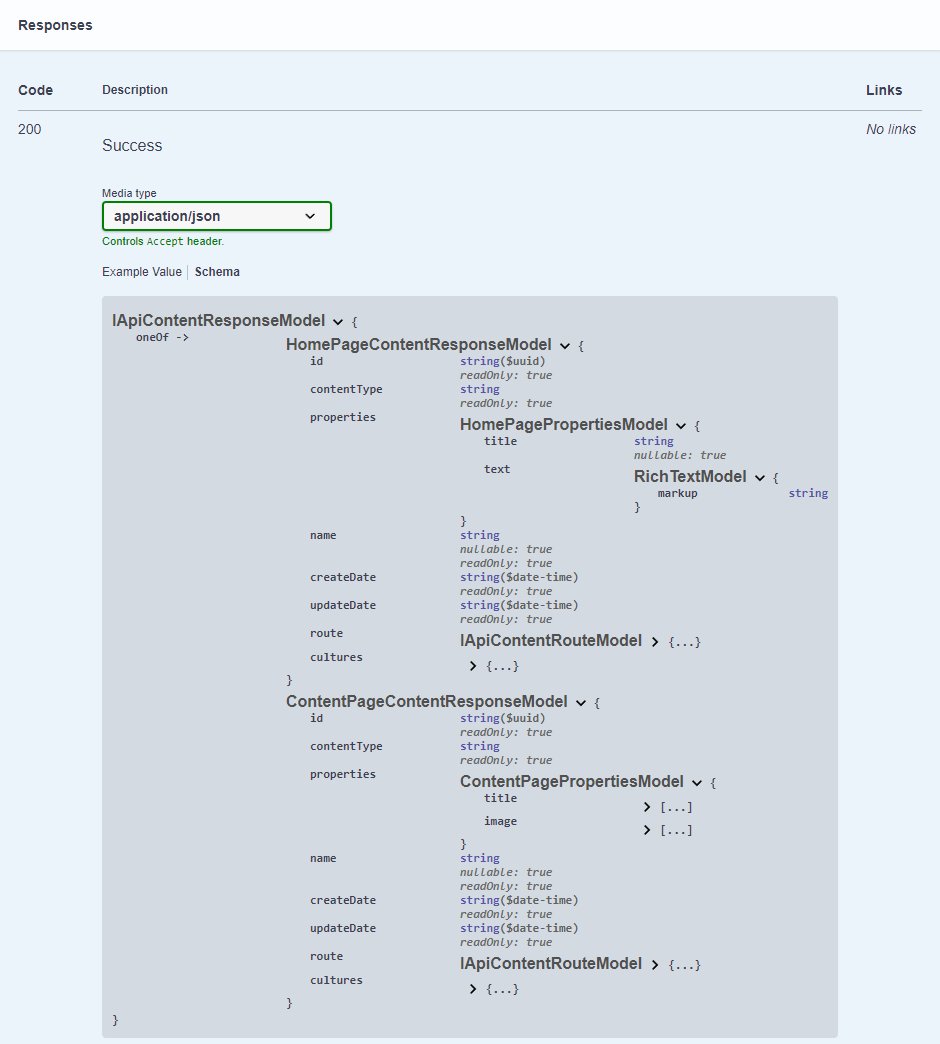Click the ContentPagePropertiesModel title
Image resolution: width=940 pixels, height=1044 pixels.
click(572, 782)
